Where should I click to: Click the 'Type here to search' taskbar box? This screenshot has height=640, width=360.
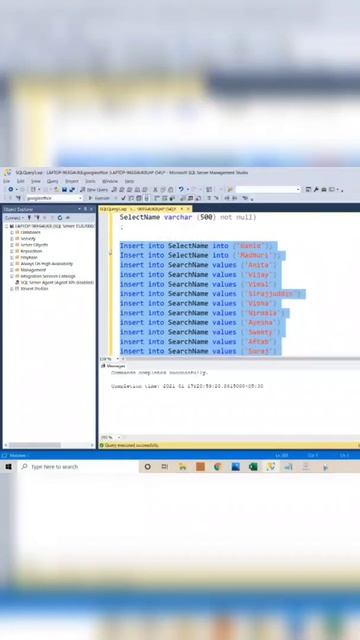click(78, 467)
